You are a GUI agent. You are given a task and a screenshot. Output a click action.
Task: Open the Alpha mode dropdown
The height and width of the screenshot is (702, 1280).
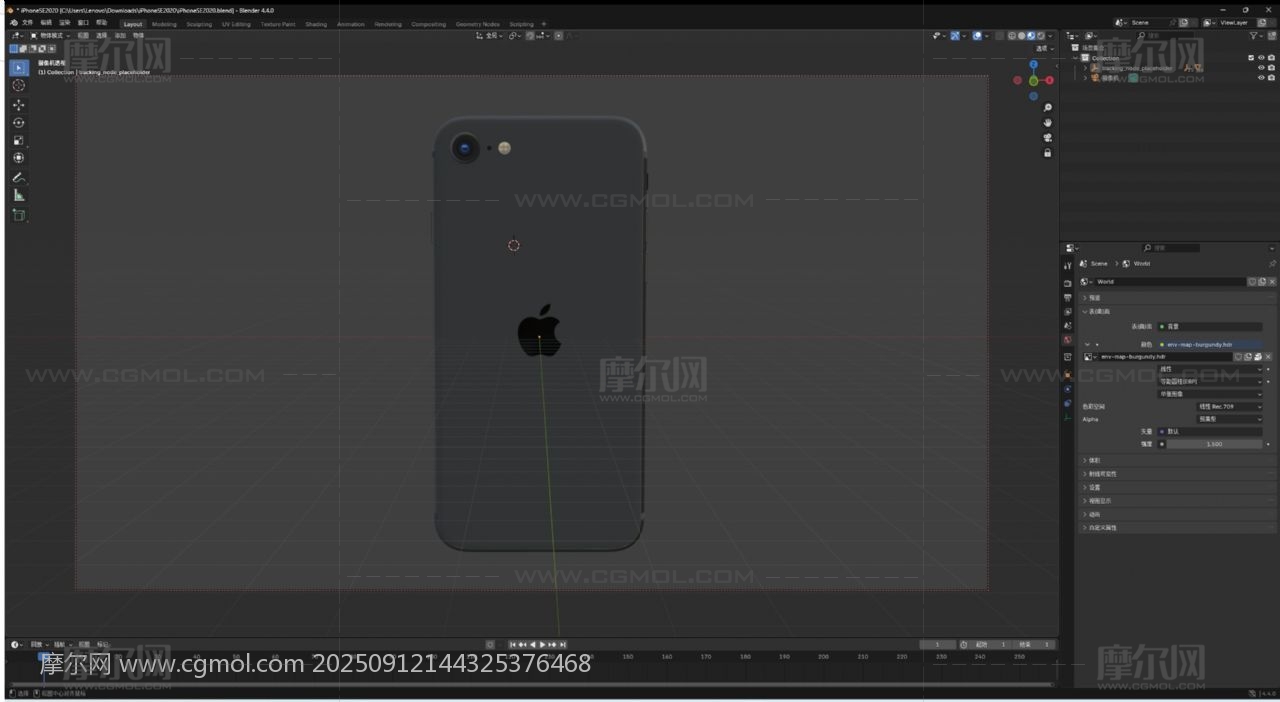tap(1230, 420)
